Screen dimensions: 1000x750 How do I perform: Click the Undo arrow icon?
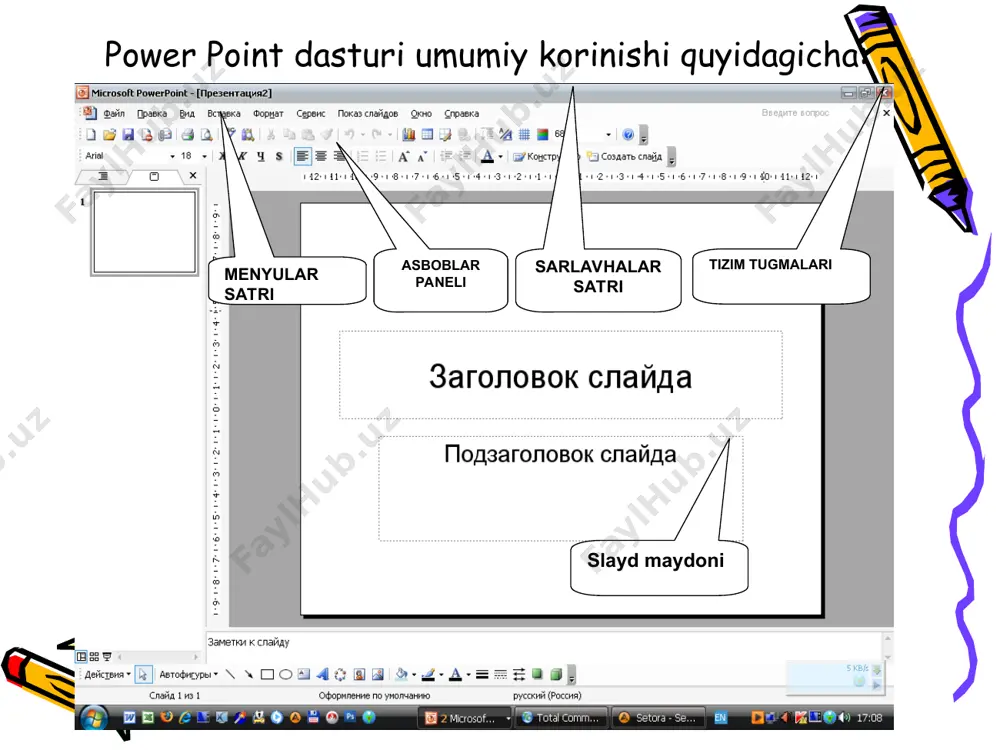coord(349,135)
